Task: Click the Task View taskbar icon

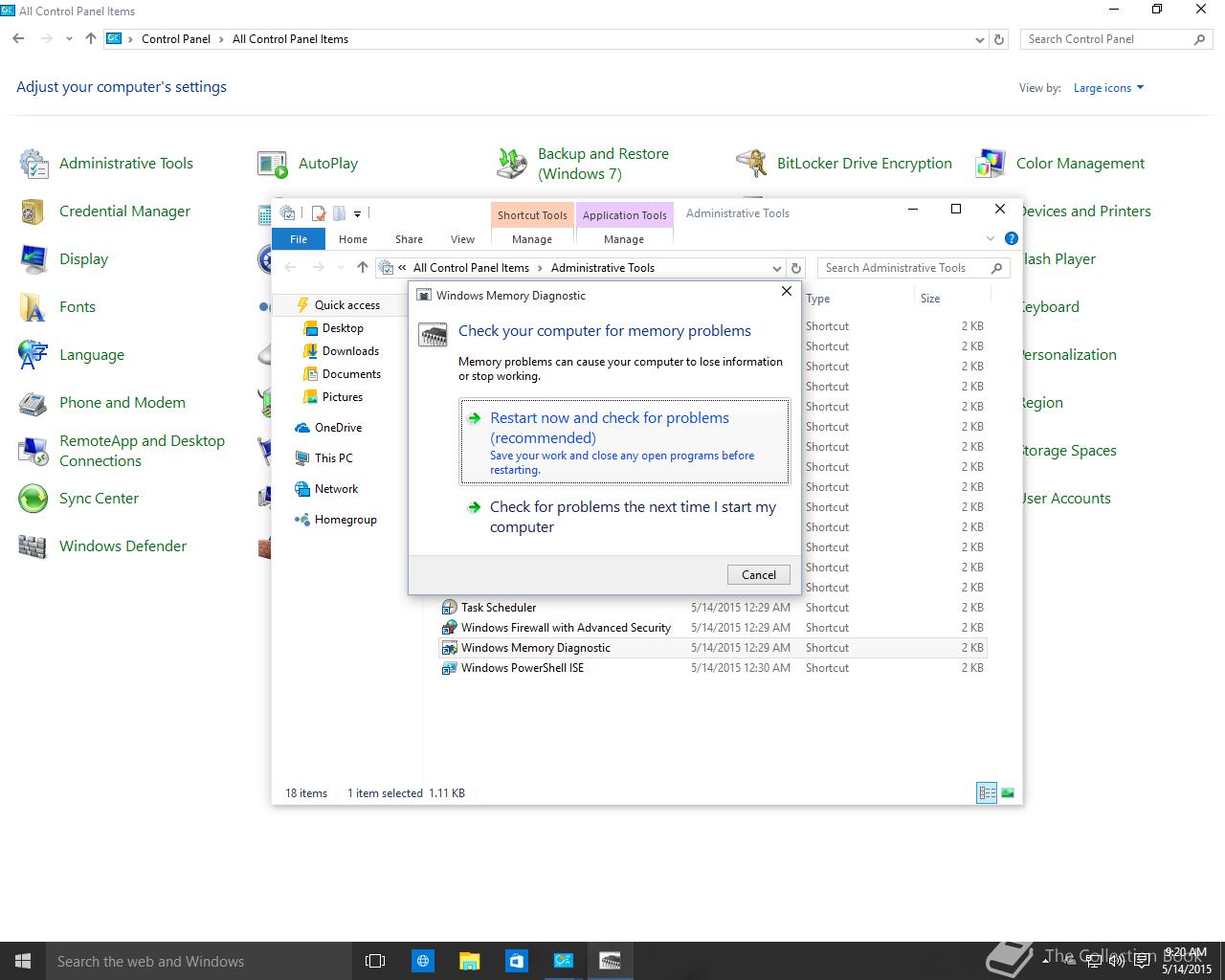Action: [375, 961]
